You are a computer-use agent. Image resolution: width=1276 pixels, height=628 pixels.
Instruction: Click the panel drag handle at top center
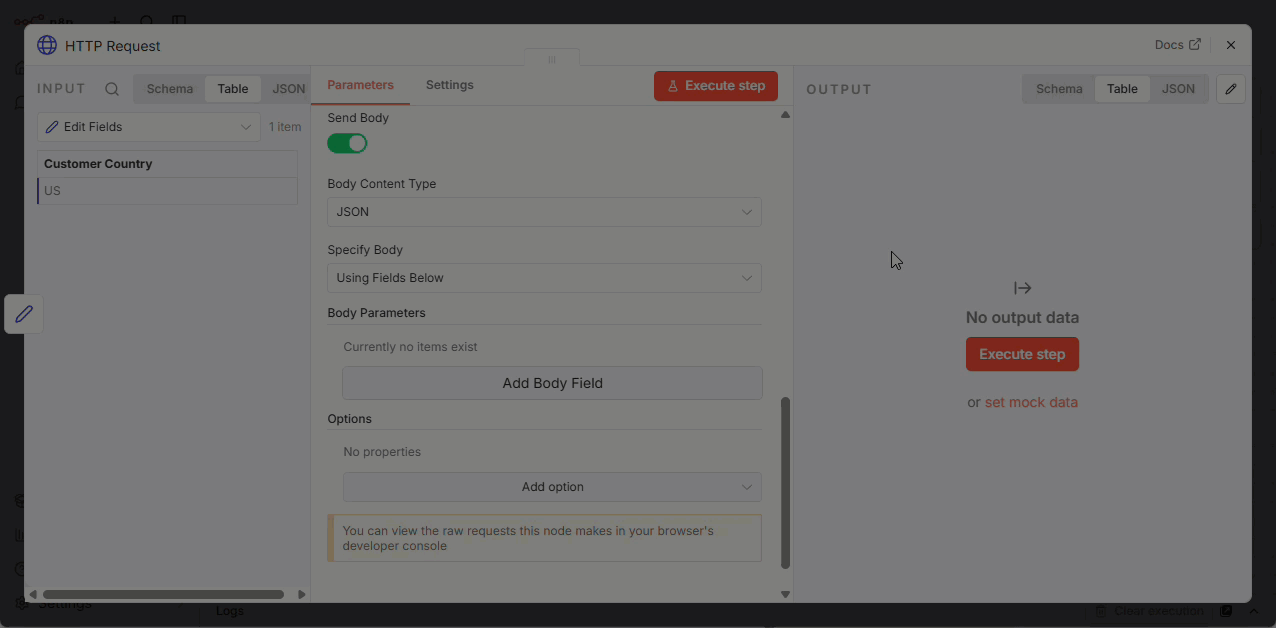pos(551,60)
